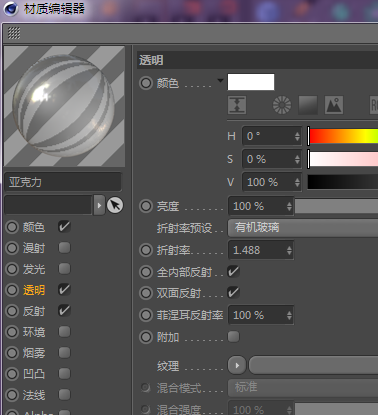The image size is (378, 415).
Task: Enable the 凹凸 channel checkbox
Action: point(64,374)
